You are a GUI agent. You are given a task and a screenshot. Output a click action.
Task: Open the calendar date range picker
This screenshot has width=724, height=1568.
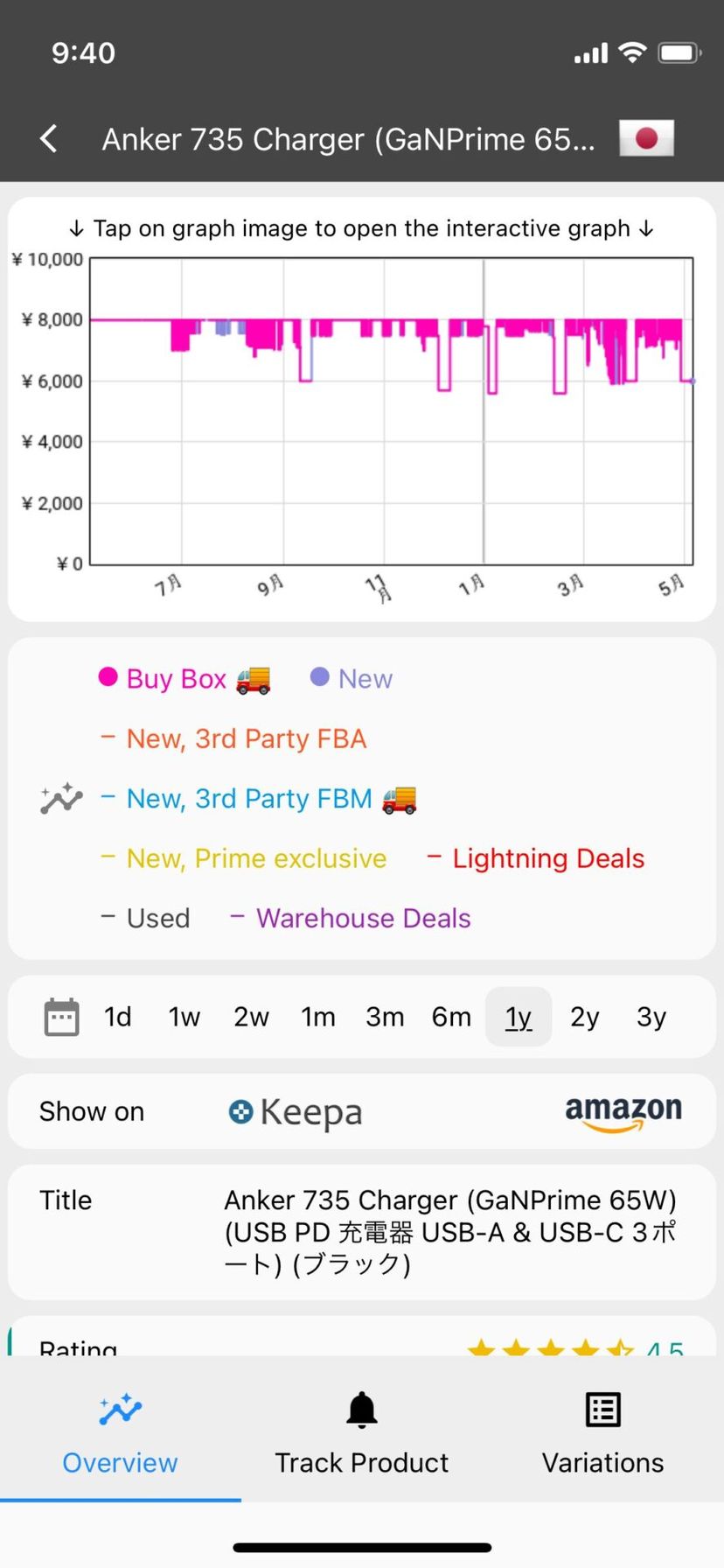61,1017
